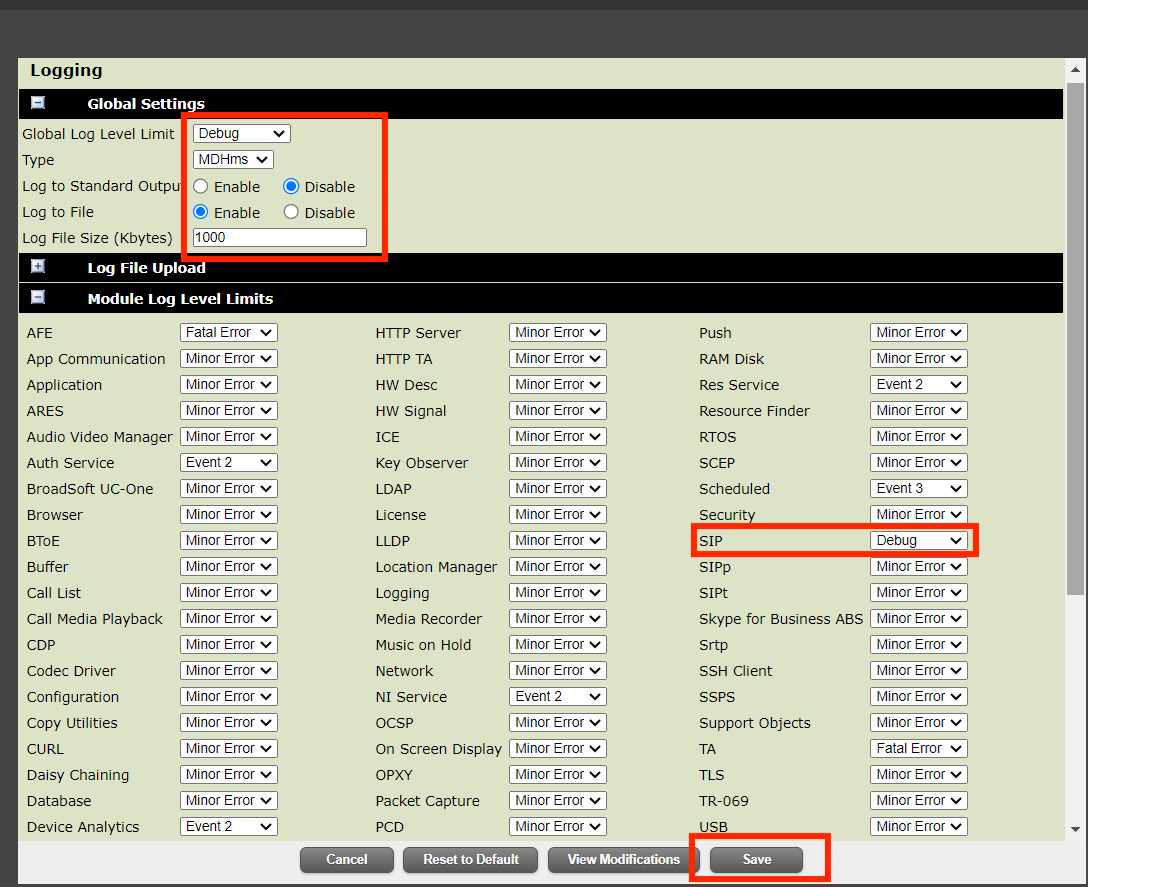Image resolution: width=1152 pixels, height=887 pixels.
Task: Open the TR-069 log level dropdown
Action: (x=918, y=800)
